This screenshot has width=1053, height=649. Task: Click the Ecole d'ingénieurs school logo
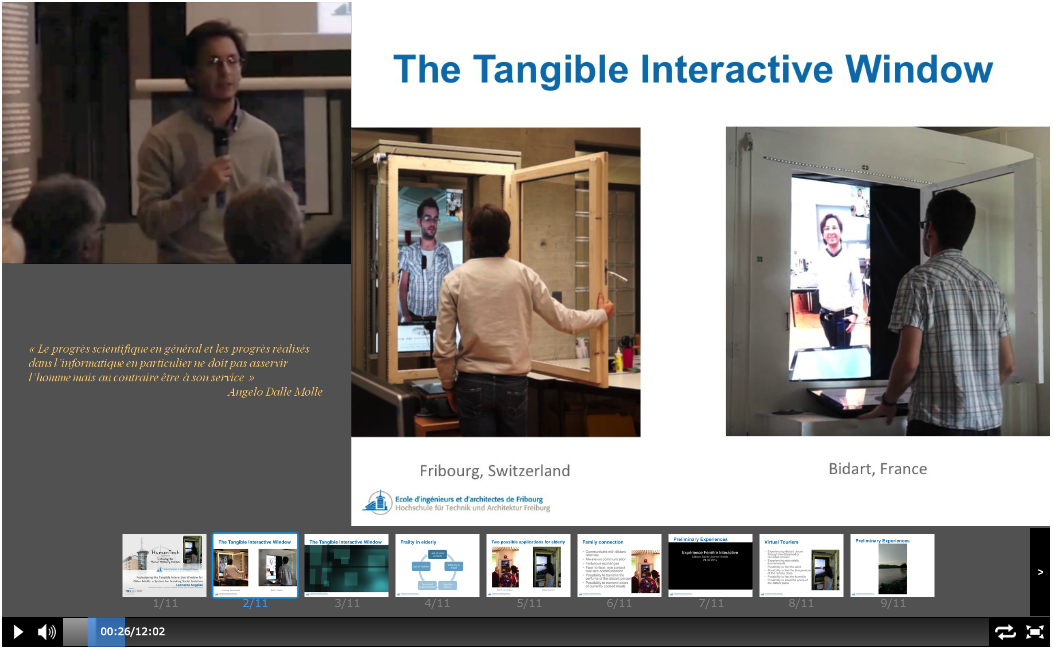pyautogui.click(x=457, y=503)
